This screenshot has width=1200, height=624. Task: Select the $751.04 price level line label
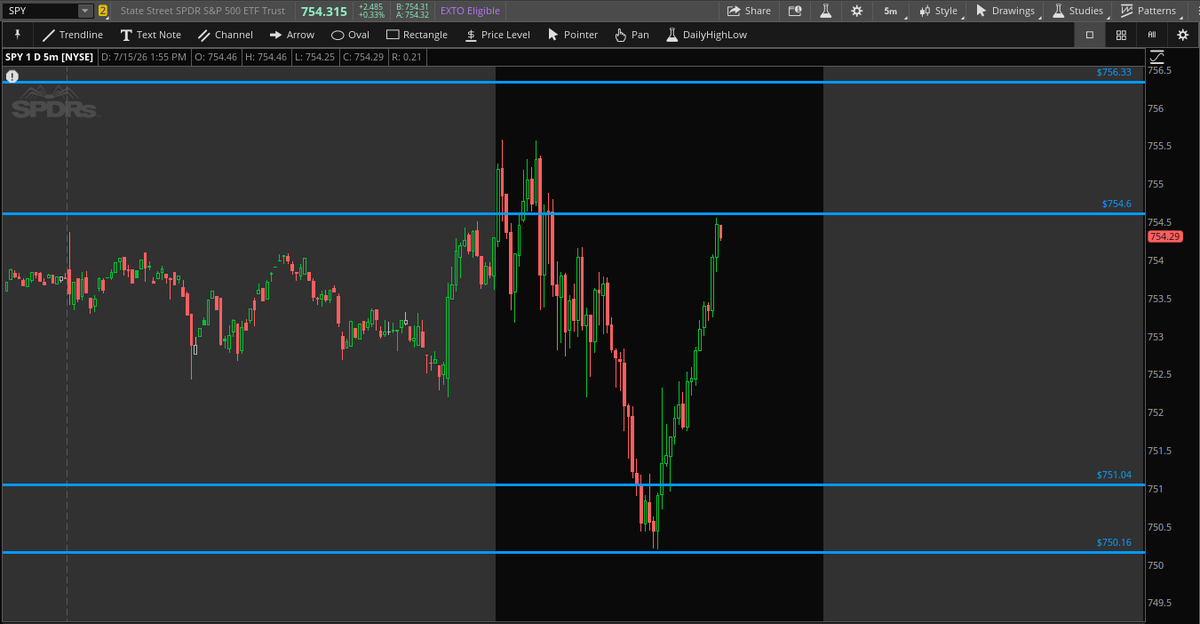(1114, 475)
